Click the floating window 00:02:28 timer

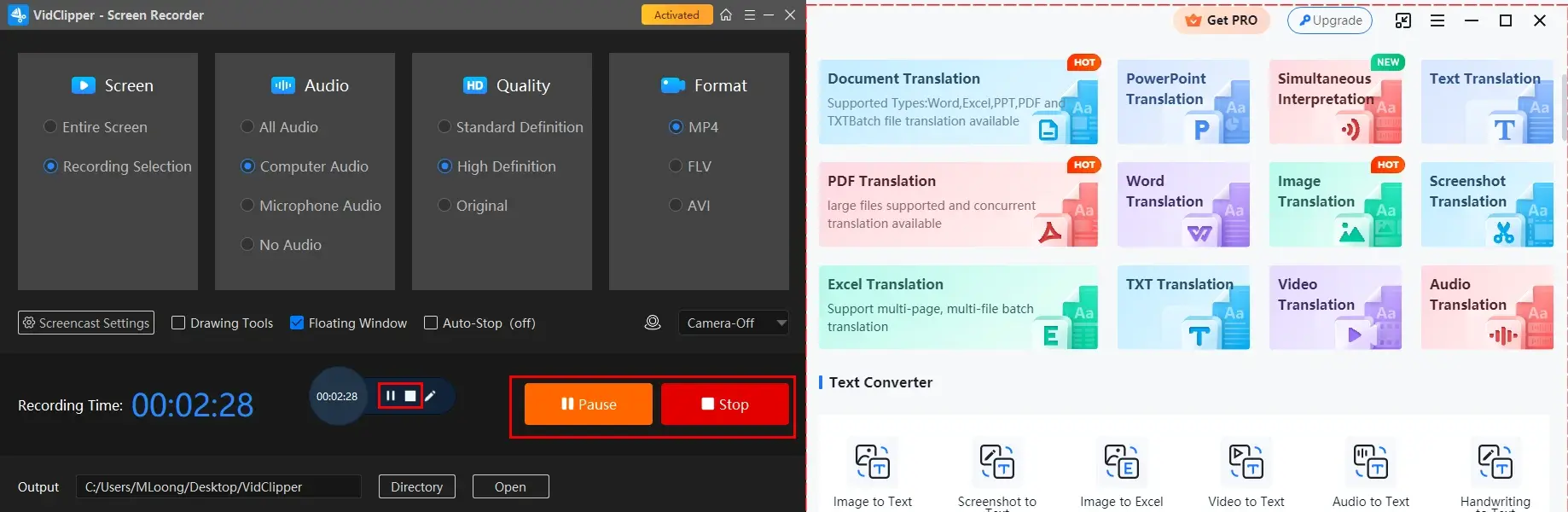(x=337, y=396)
